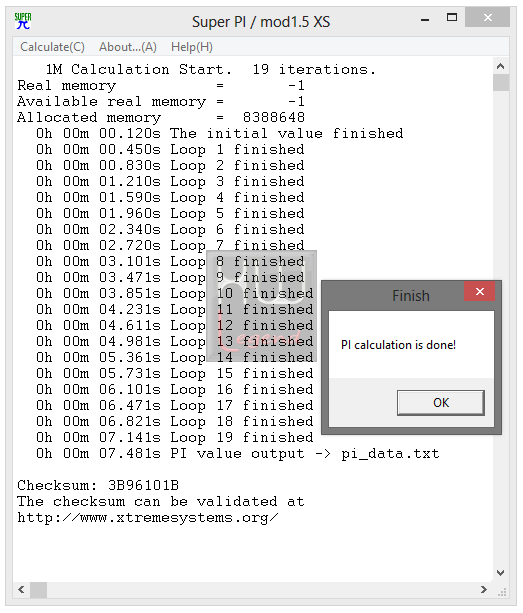
Task: Maximize the Super PI window
Action: click(x=452, y=18)
